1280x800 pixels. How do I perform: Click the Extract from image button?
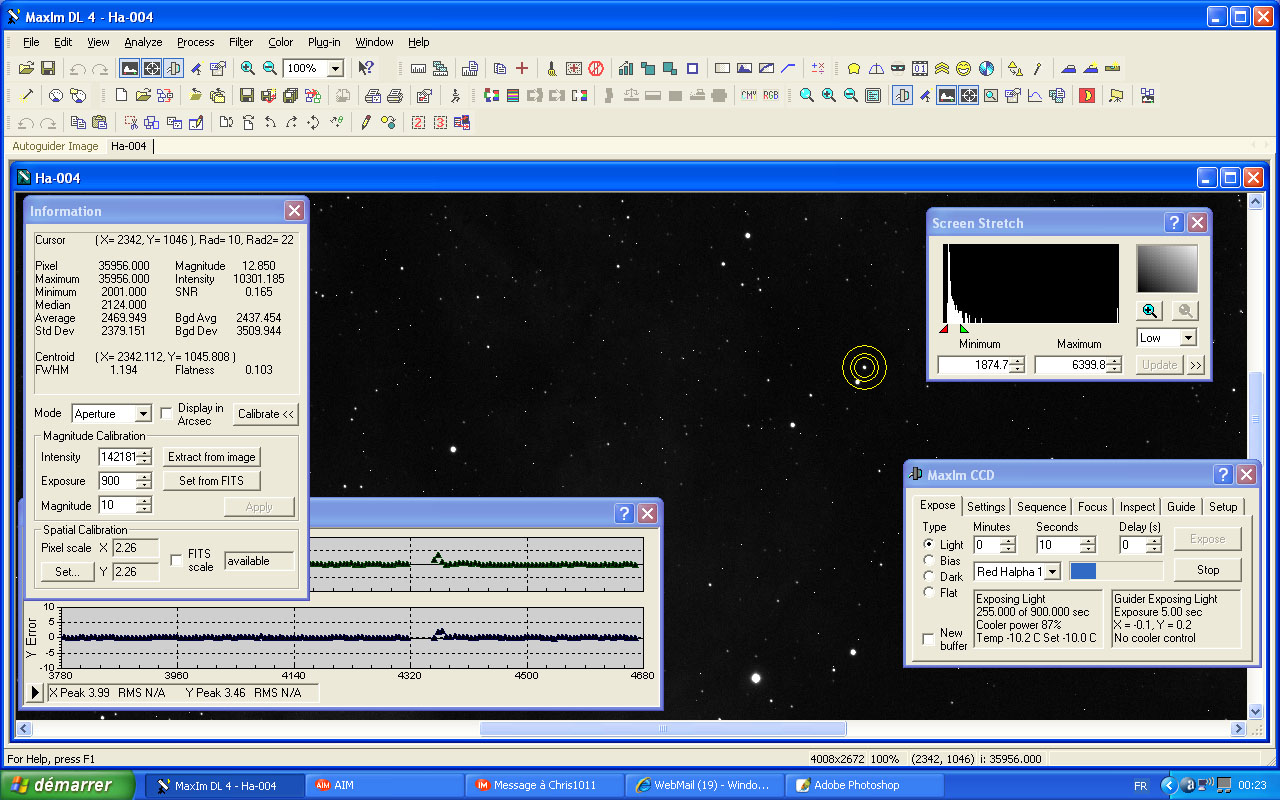click(x=212, y=457)
